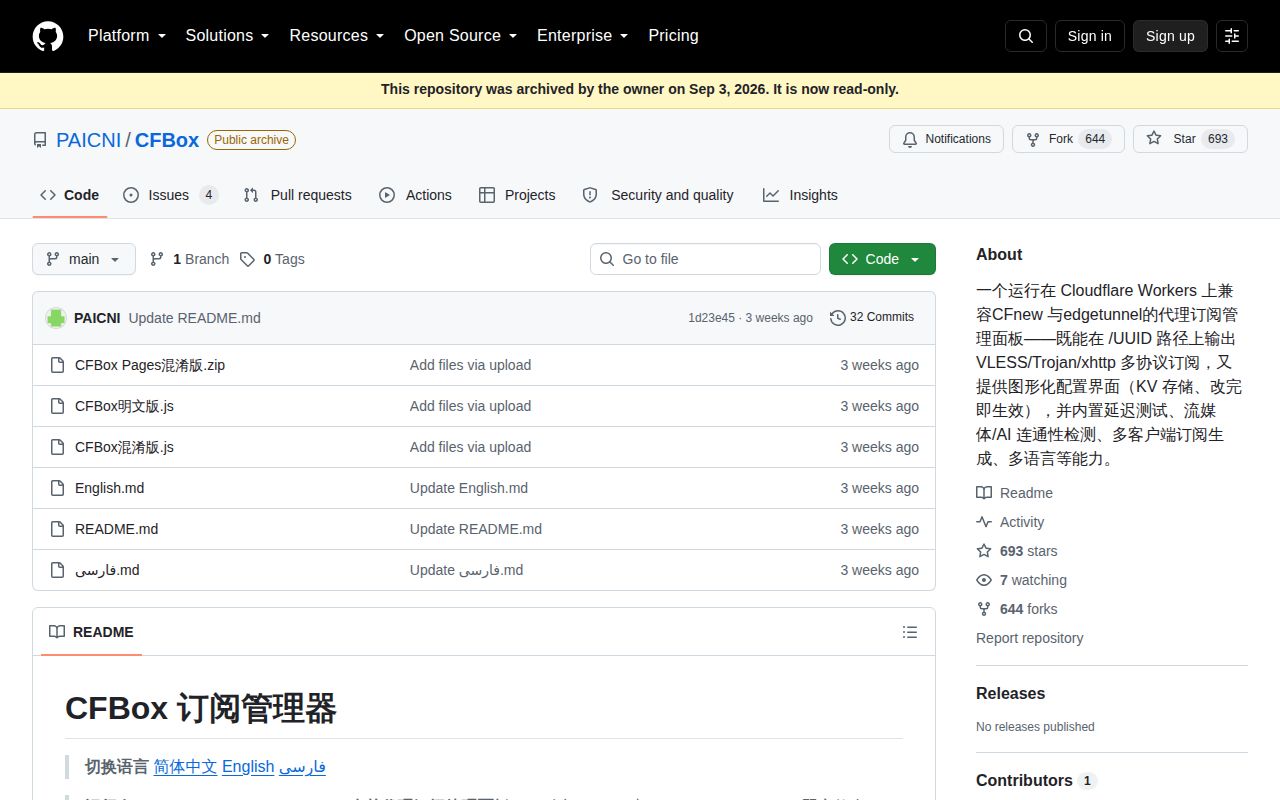Switch to the Issues tab
Viewport: 1280px width, 800px height.
(170, 195)
